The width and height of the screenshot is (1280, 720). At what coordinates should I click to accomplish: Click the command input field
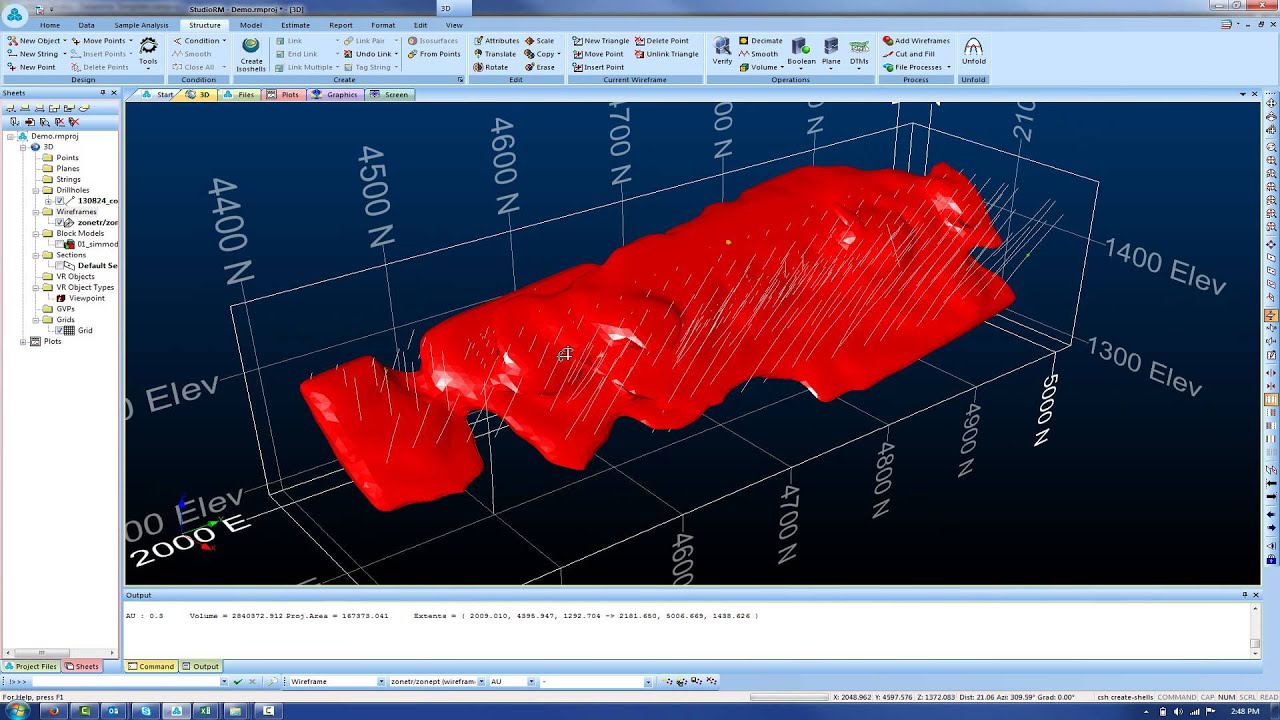[130, 681]
